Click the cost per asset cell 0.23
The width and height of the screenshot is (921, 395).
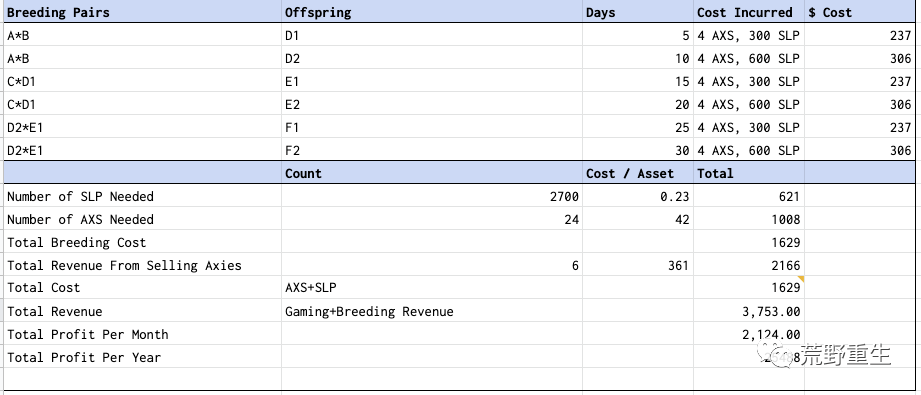coord(638,196)
